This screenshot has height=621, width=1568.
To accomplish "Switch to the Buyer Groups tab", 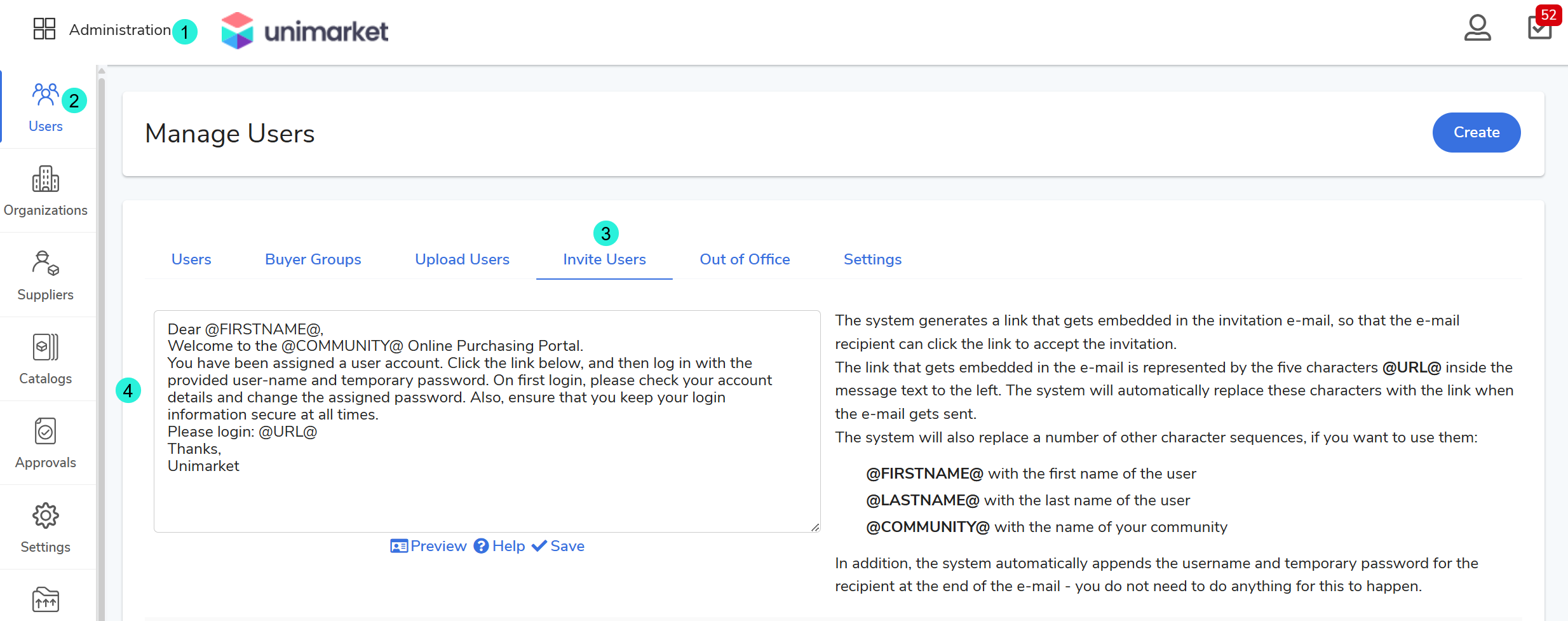I will click(x=313, y=259).
